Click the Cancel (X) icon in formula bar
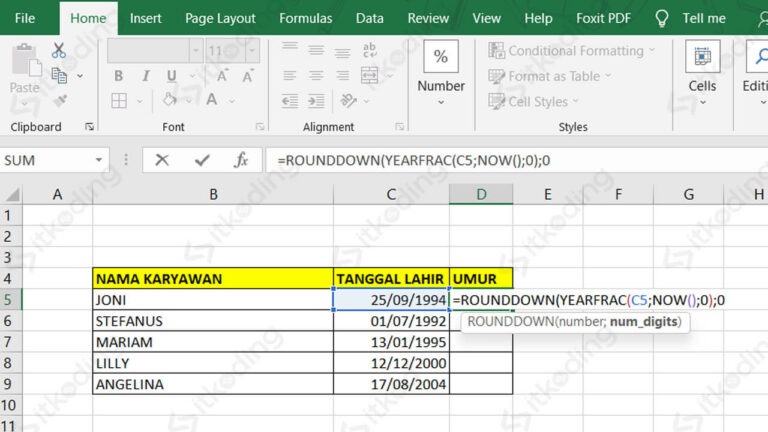Screen dimensions: 768x432 (x=162, y=160)
